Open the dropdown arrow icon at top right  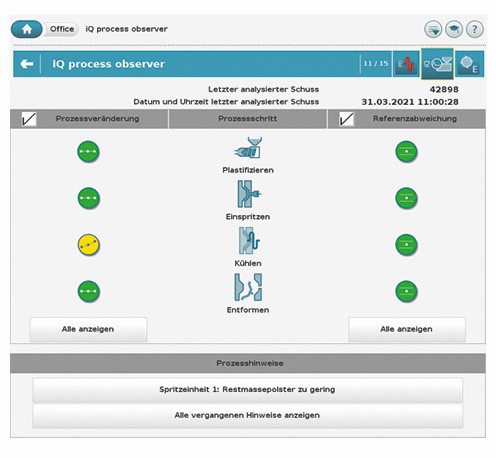tap(433, 29)
